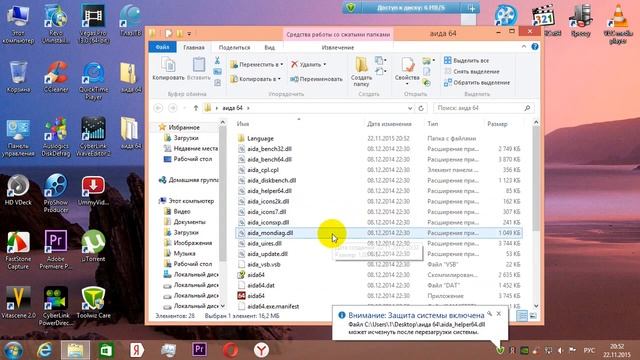
Task: Click the Windows Start button
Action: pyautogui.click(x=13, y=350)
